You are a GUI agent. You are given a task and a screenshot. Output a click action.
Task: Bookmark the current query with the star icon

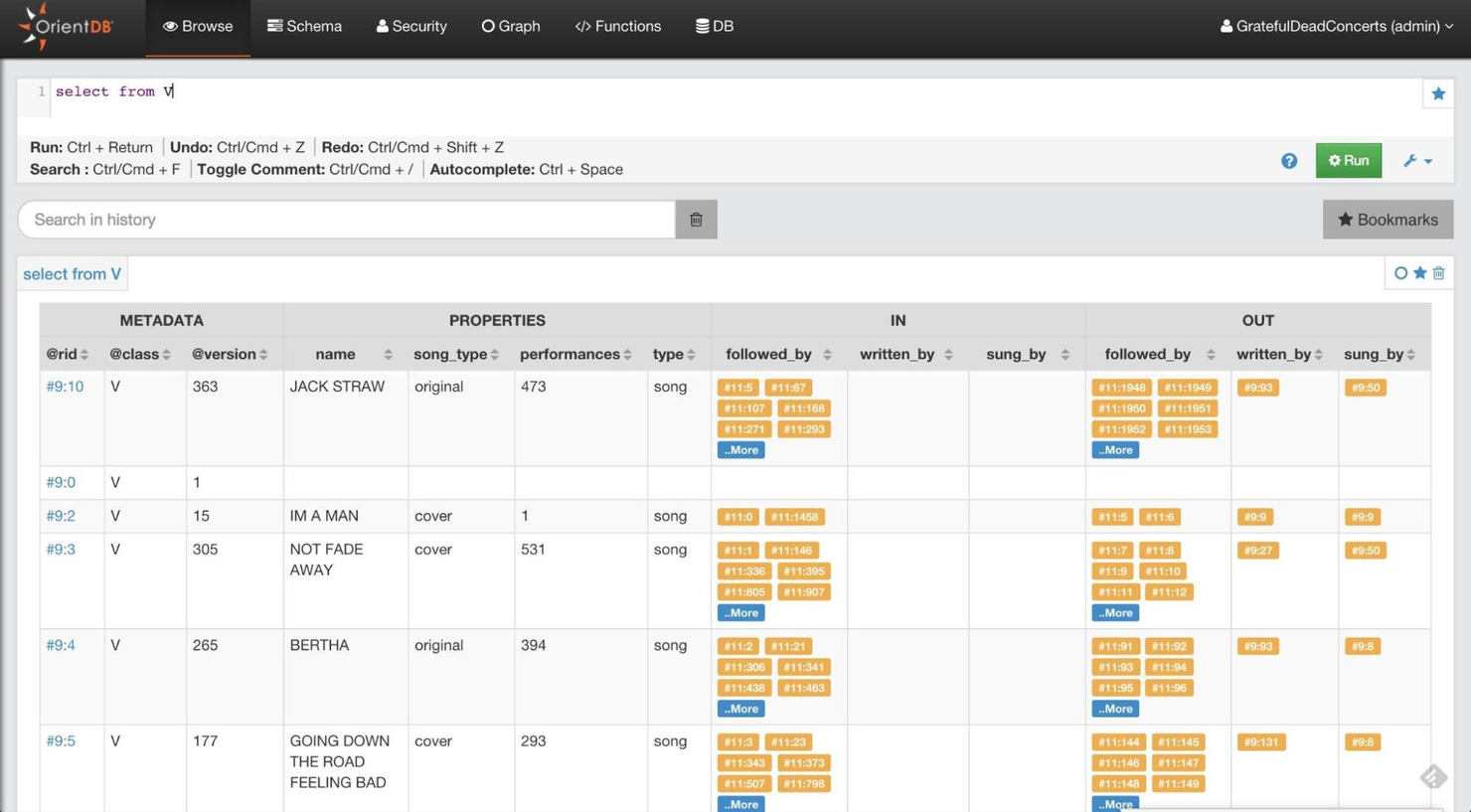pyautogui.click(x=1438, y=92)
